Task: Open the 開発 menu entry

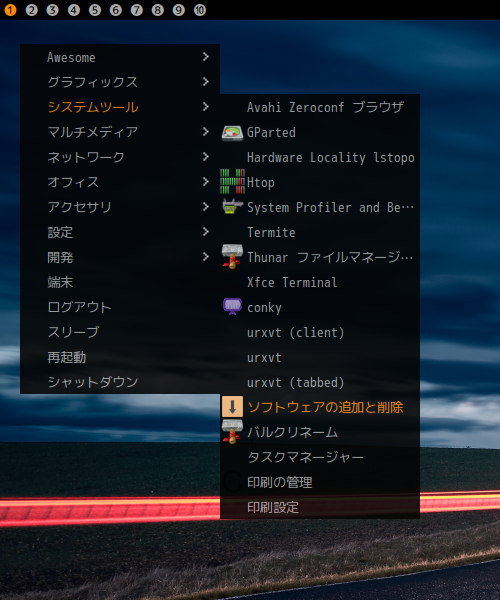Action: 120,257
